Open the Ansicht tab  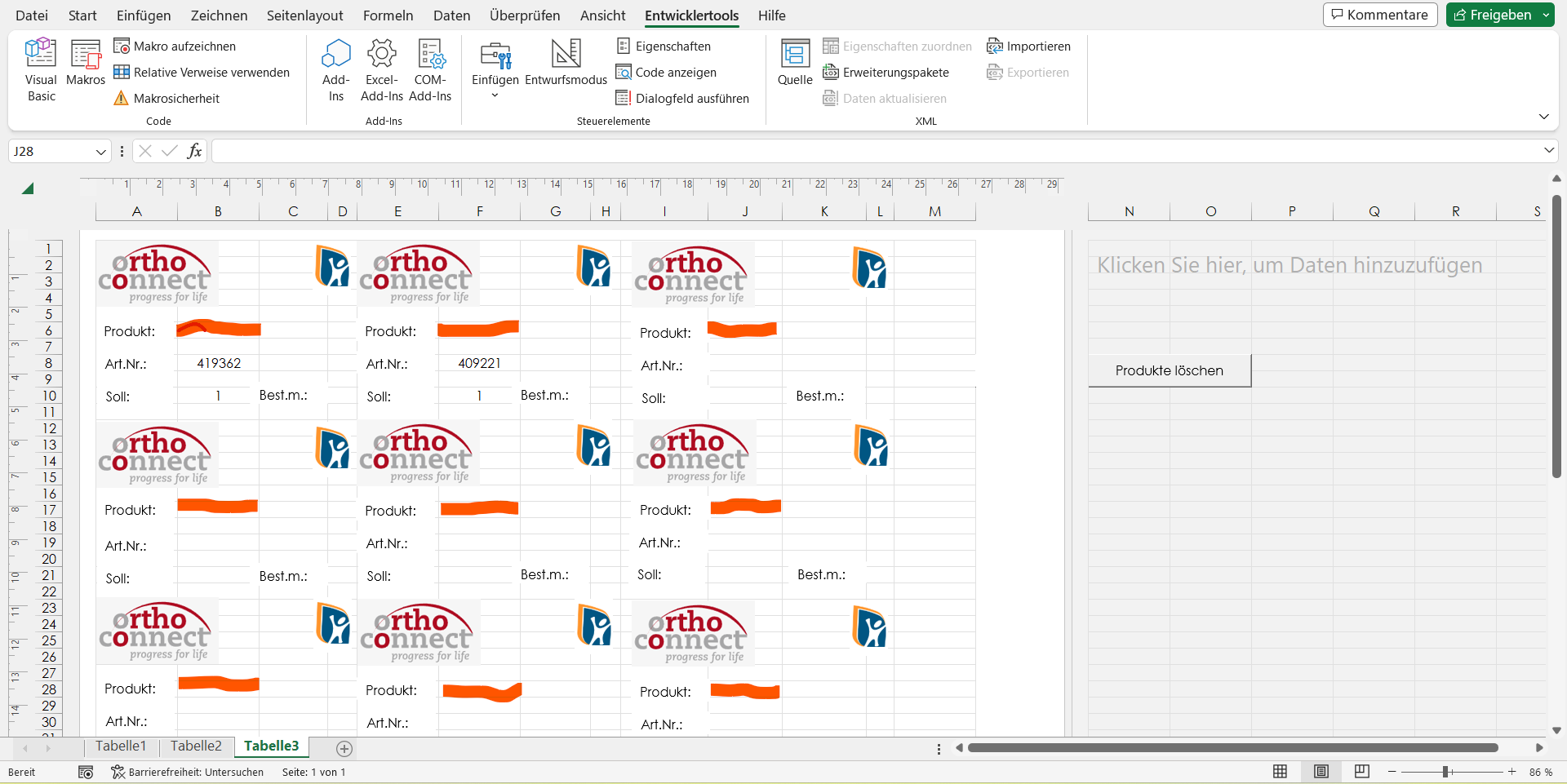pos(602,16)
